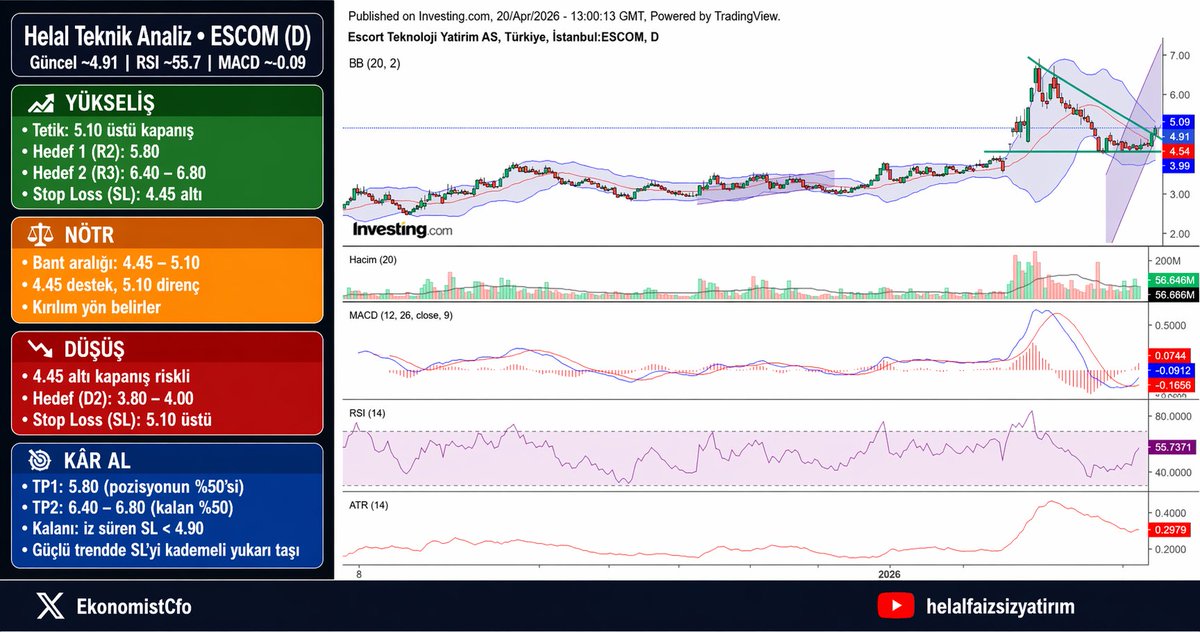Viewport: 1200px width, 632px height.
Task: Select the KÂR AL section heading
Action: click(x=97, y=461)
